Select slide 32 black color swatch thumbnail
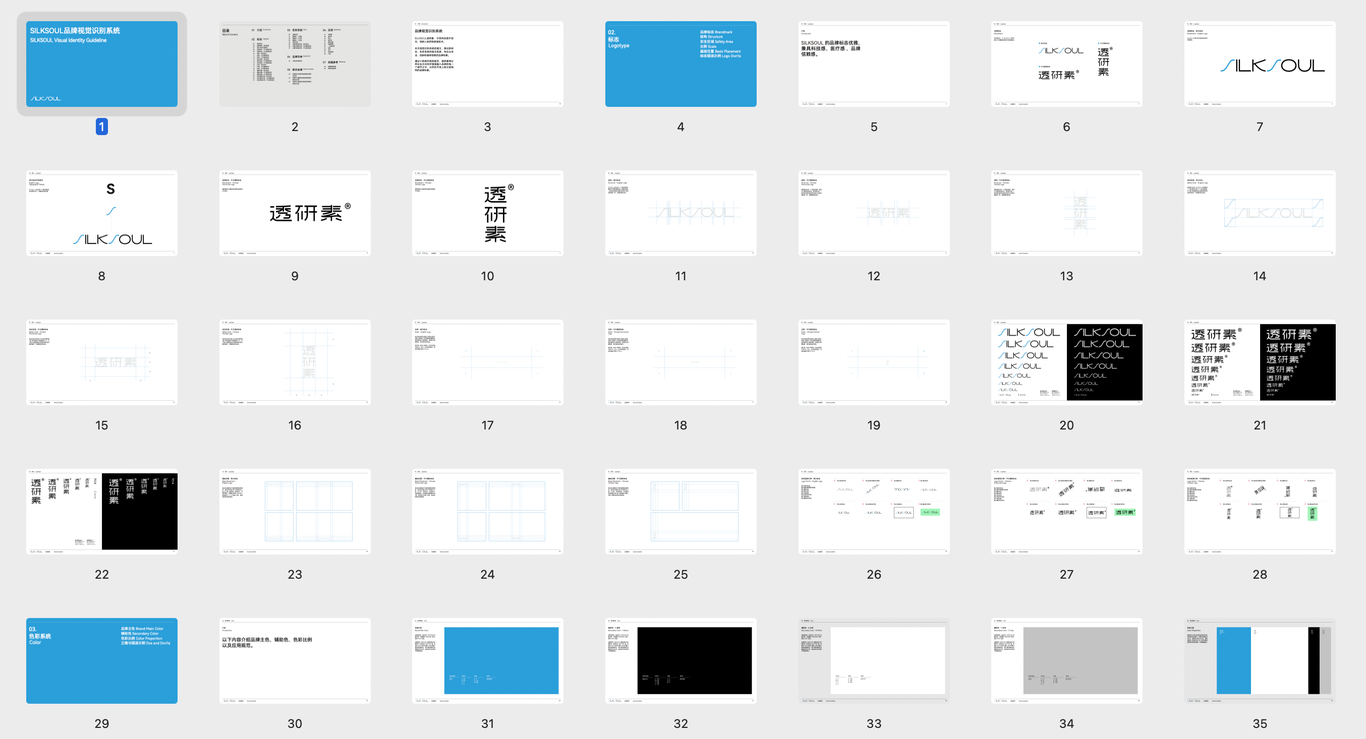1366x739 pixels. [x=681, y=660]
